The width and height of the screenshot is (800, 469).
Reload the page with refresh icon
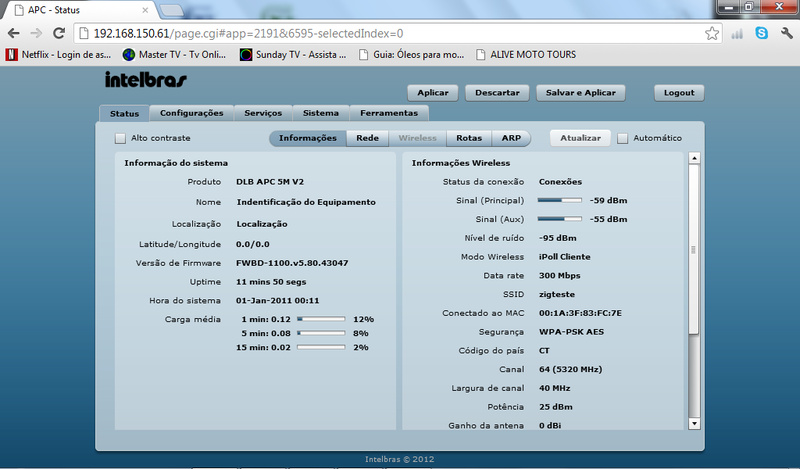coord(59,34)
